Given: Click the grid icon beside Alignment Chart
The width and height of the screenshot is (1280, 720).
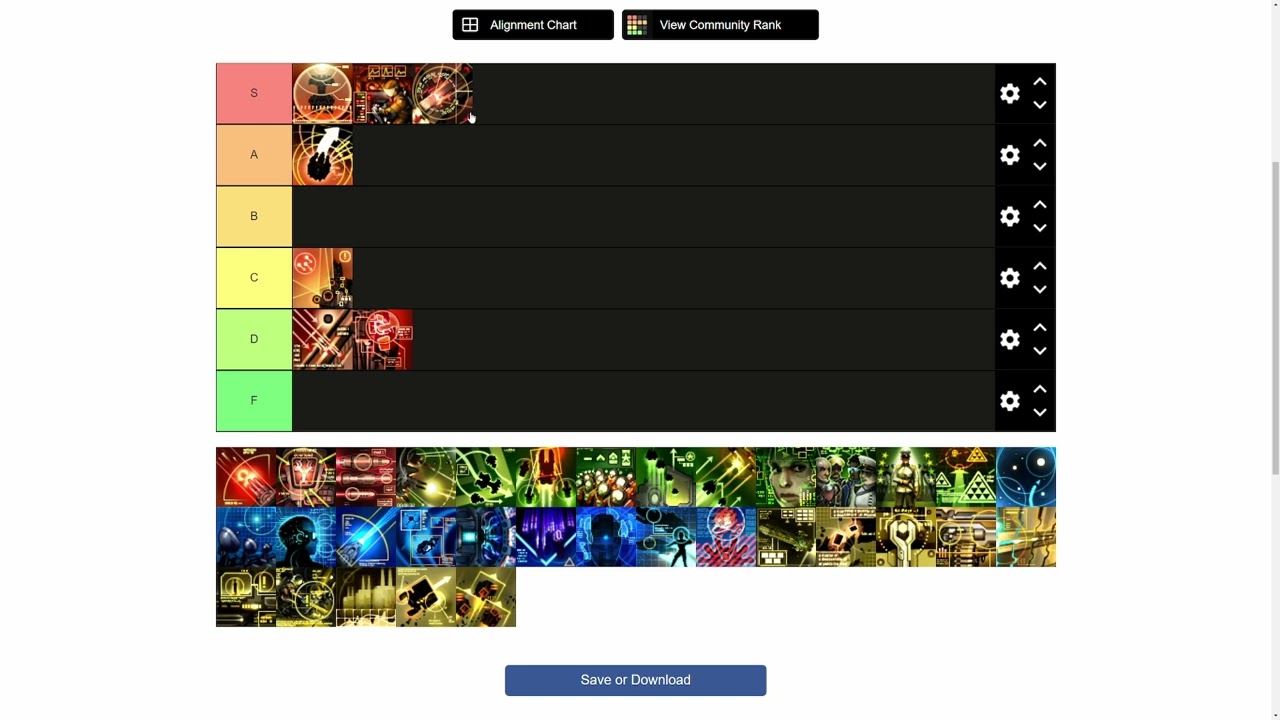Looking at the screenshot, I should click(470, 25).
